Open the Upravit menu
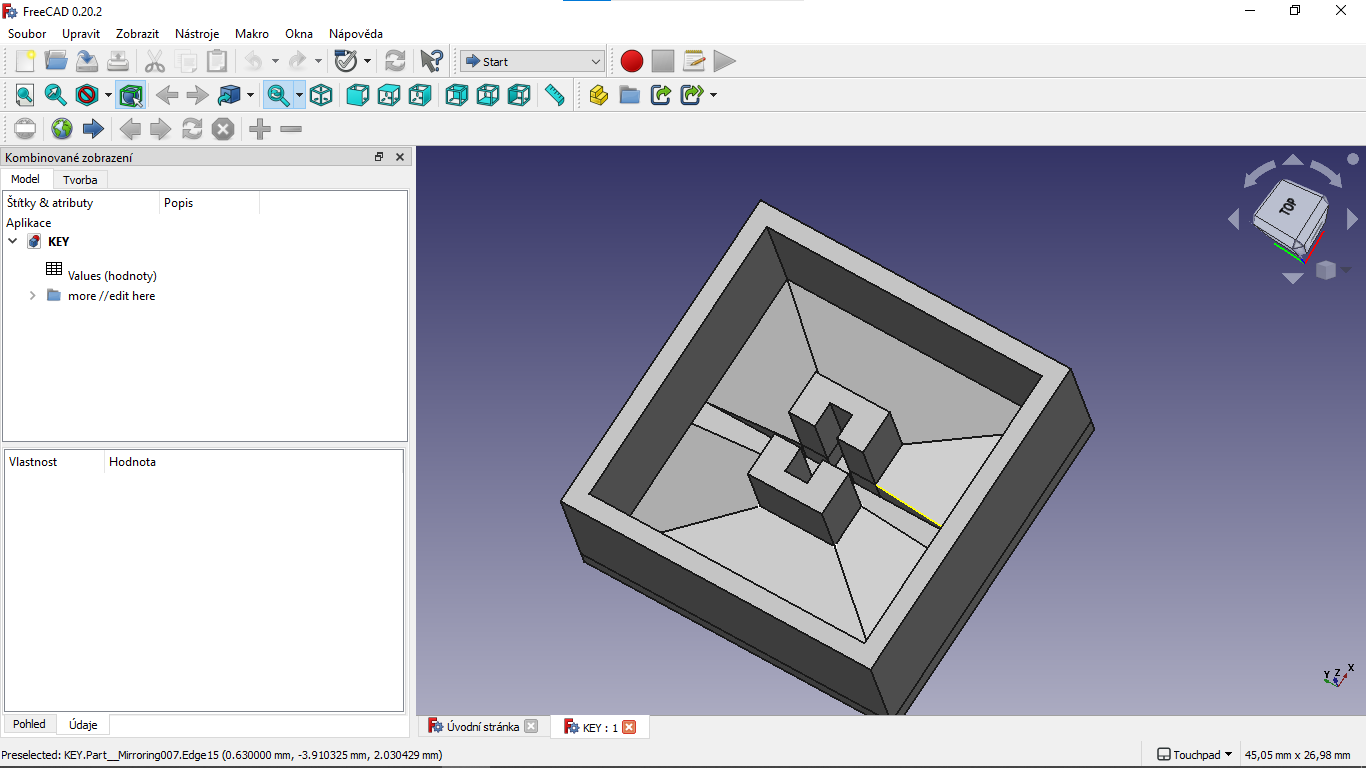The width and height of the screenshot is (1366, 768). [81, 34]
